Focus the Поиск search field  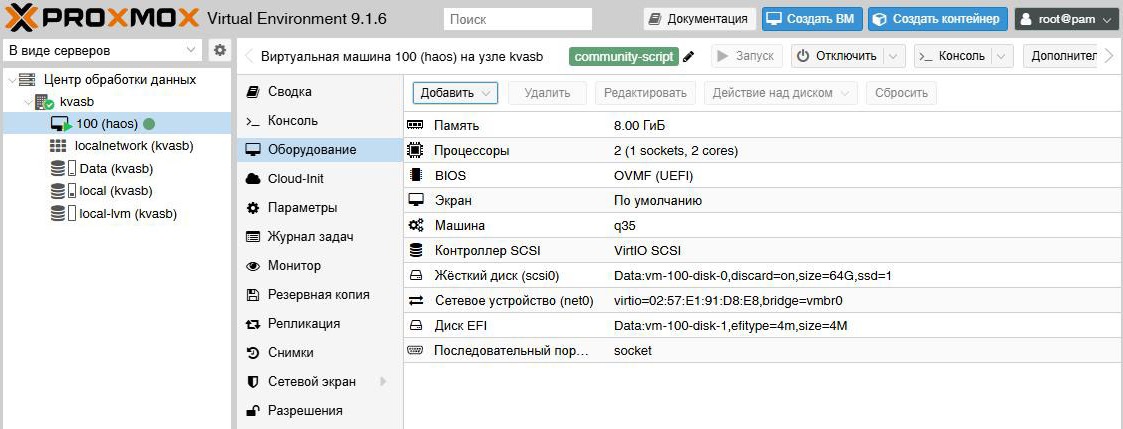point(518,19)
